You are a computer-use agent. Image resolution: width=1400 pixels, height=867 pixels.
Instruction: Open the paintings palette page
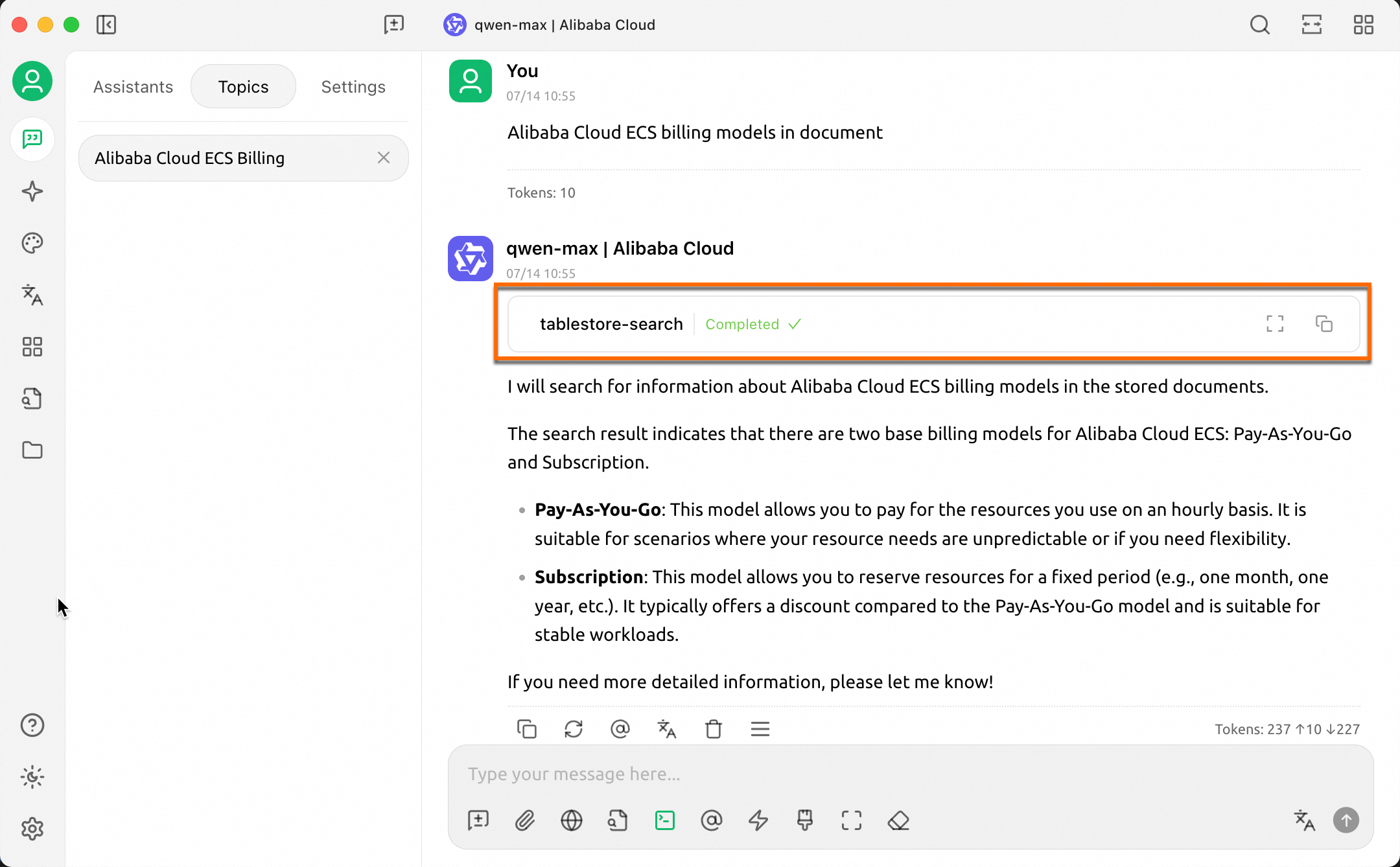(x=32, y=243)
